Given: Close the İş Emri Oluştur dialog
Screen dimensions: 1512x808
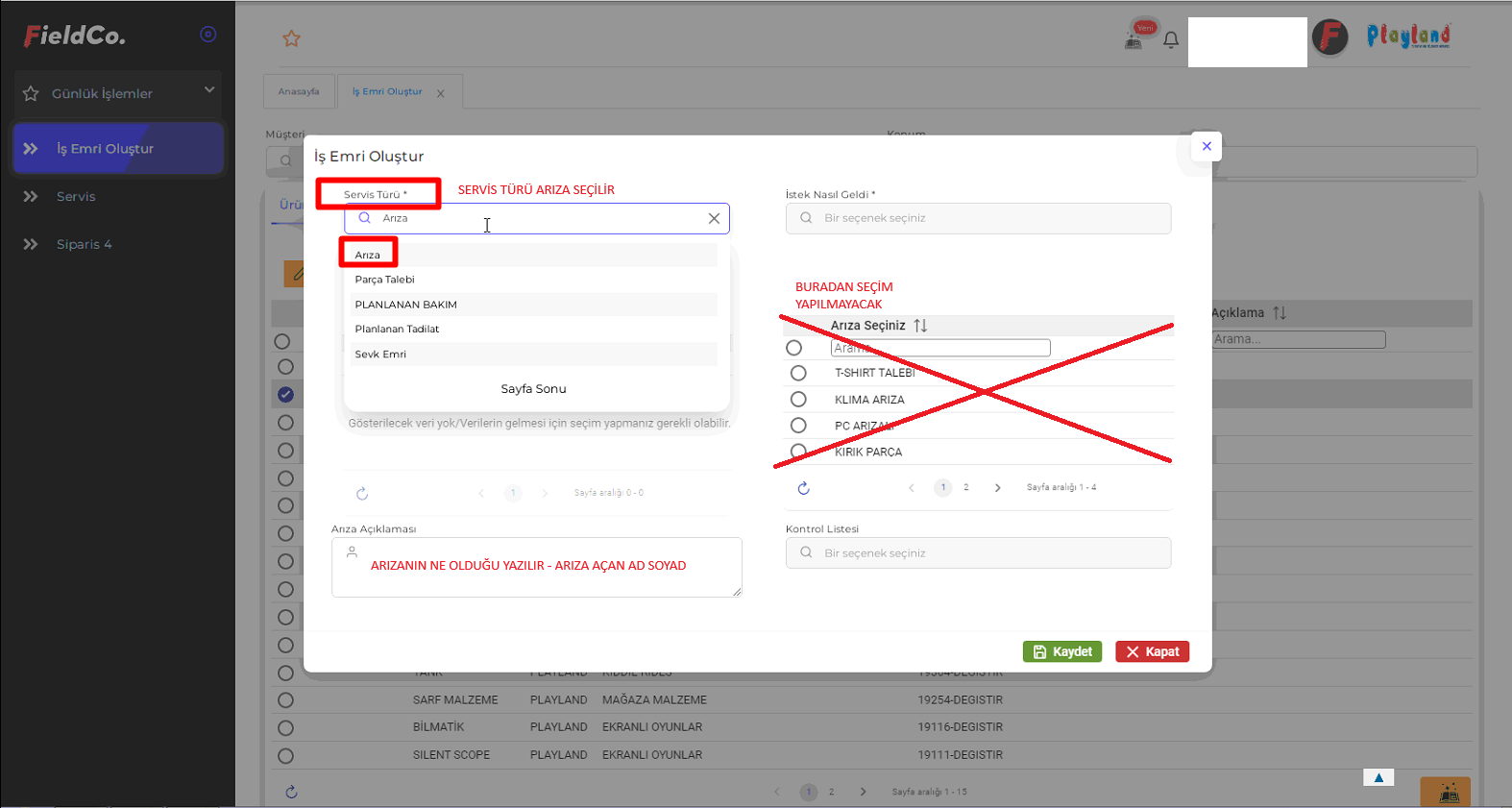Looking at the screenshot, I should point(1207,147).
